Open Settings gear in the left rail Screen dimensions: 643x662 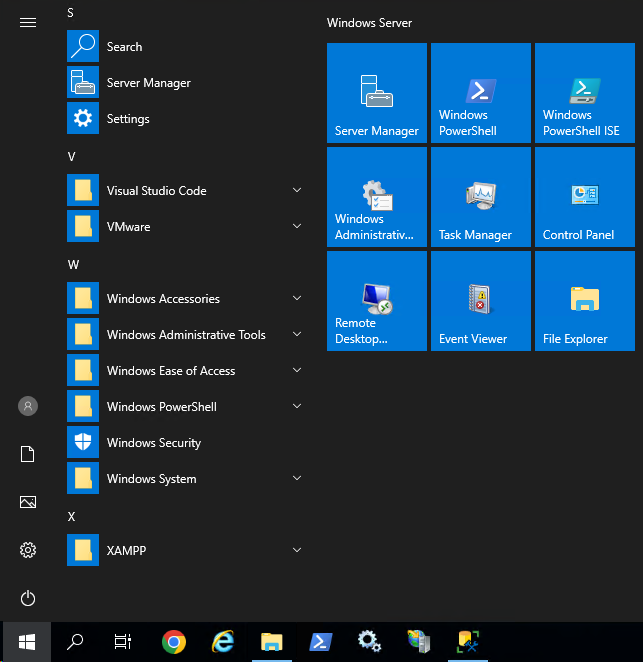click(x=28, y=550)
